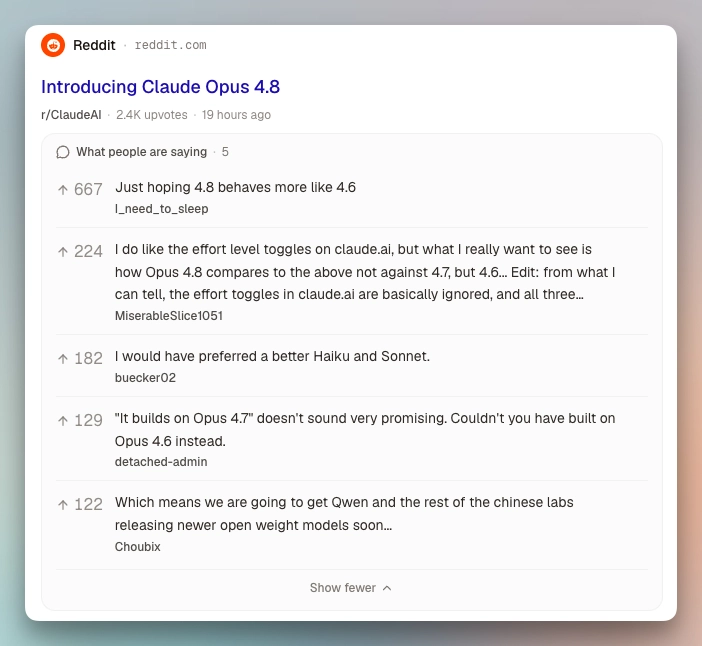This screenshot has height=646, width=702.
Task: Select the Reddit source name
Action: [x=94, y=45]
